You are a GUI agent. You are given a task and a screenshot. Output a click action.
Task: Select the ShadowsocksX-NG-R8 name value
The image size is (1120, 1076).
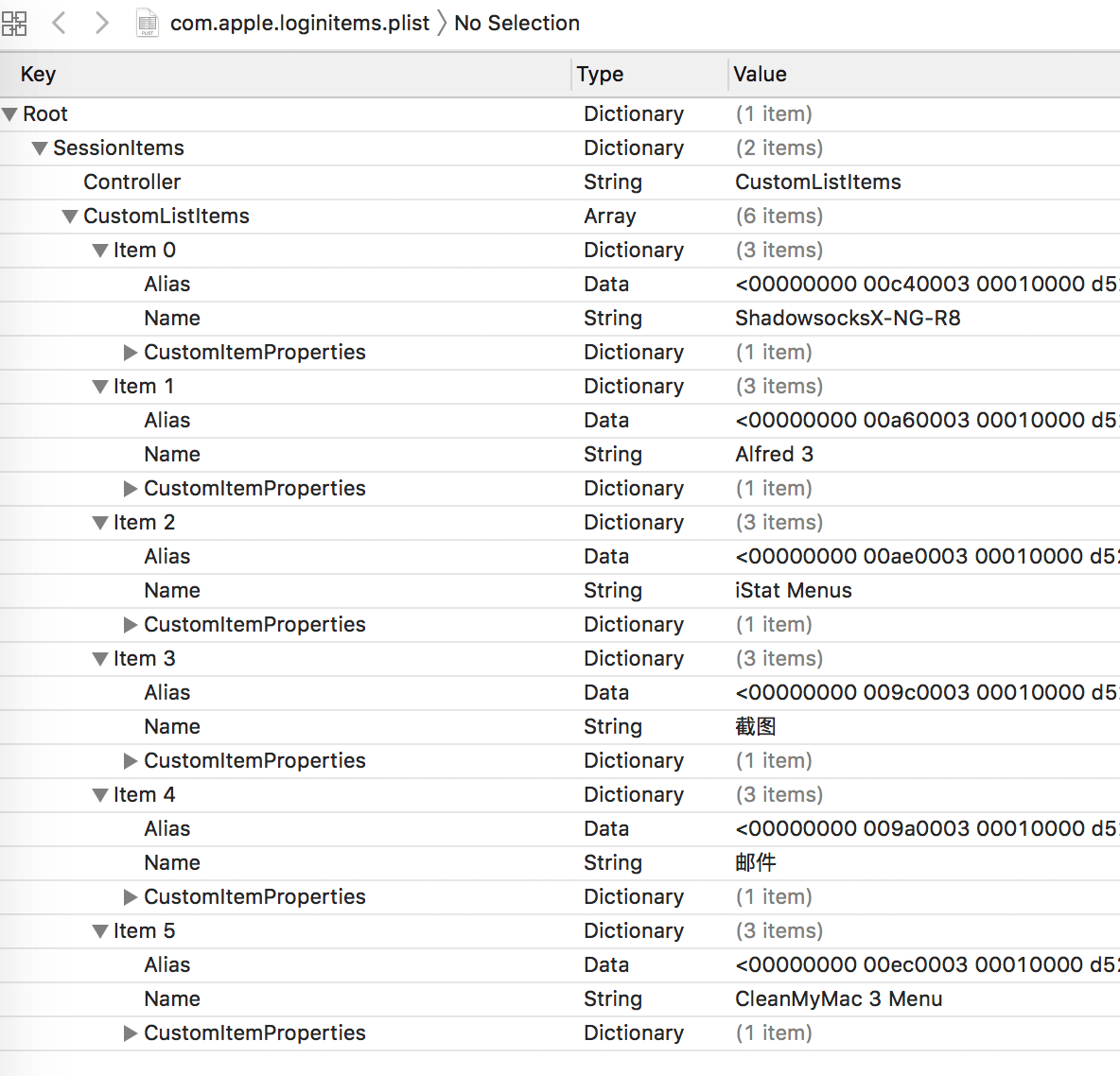coord(848,318)
